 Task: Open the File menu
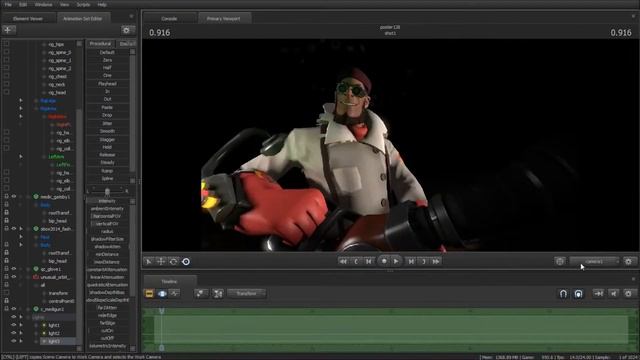tap(8, 4)
